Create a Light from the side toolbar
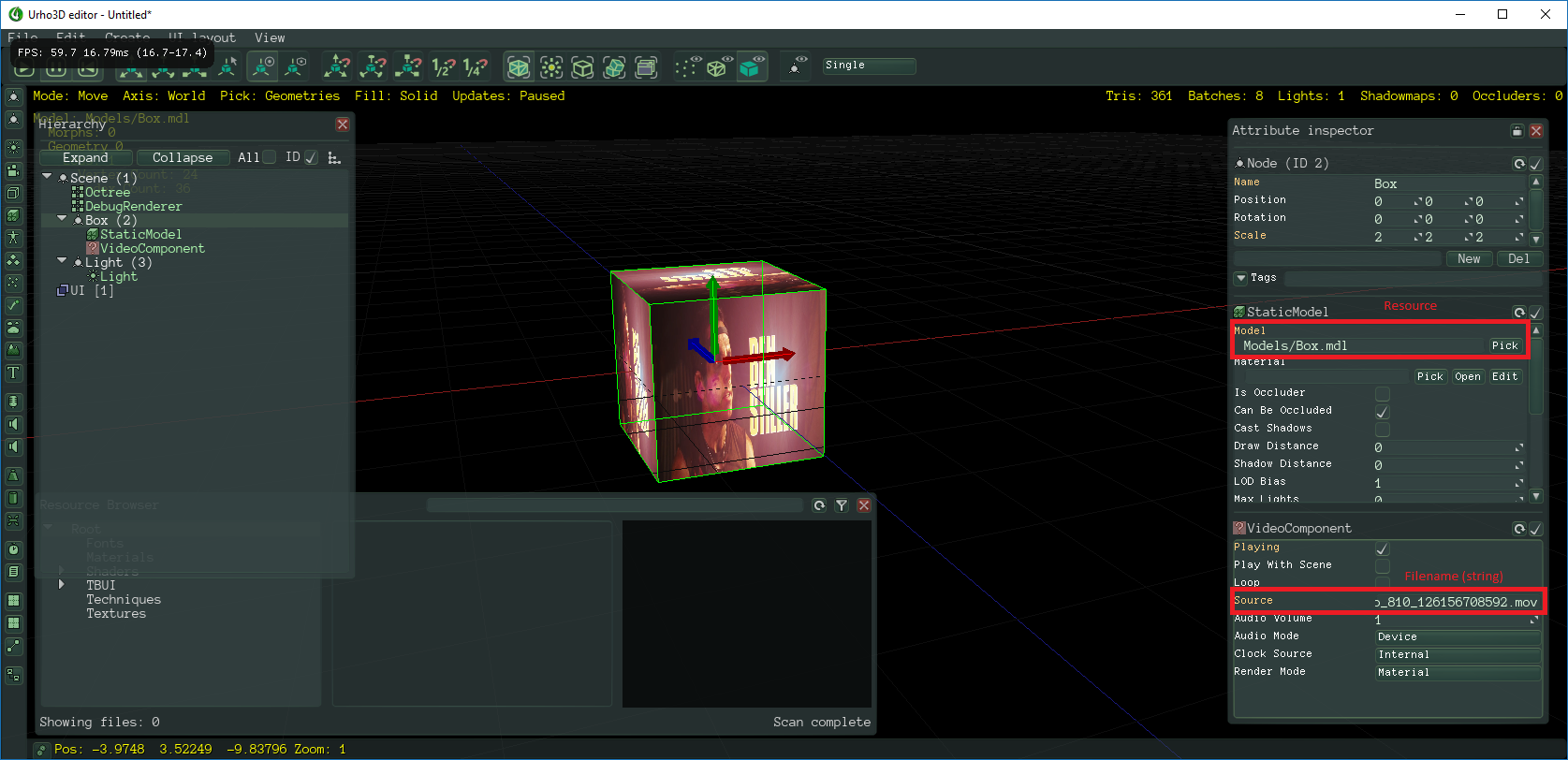The image size is (1568, 760). (13, 148)
